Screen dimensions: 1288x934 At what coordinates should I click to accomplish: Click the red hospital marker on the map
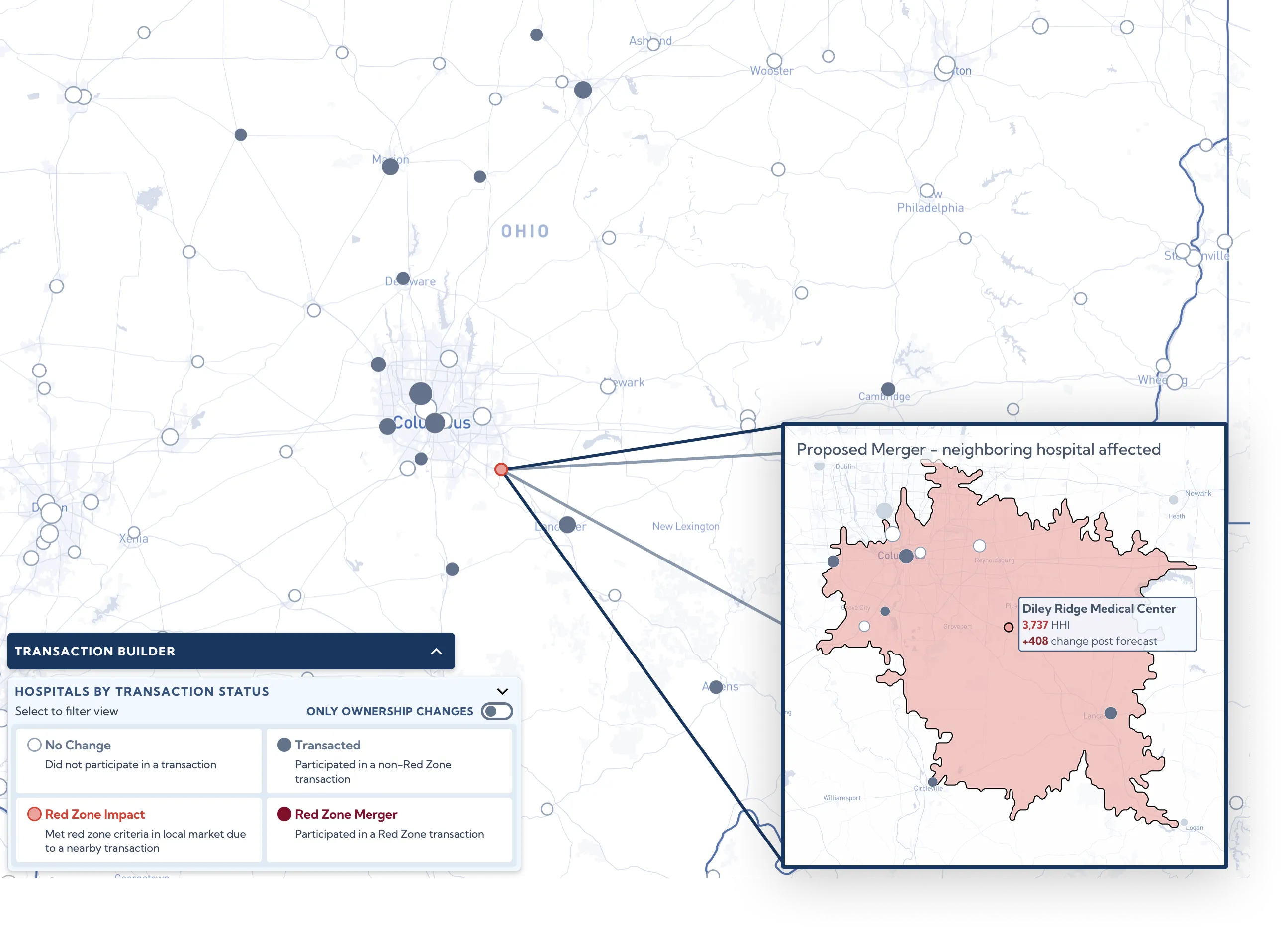pos(501,469)
